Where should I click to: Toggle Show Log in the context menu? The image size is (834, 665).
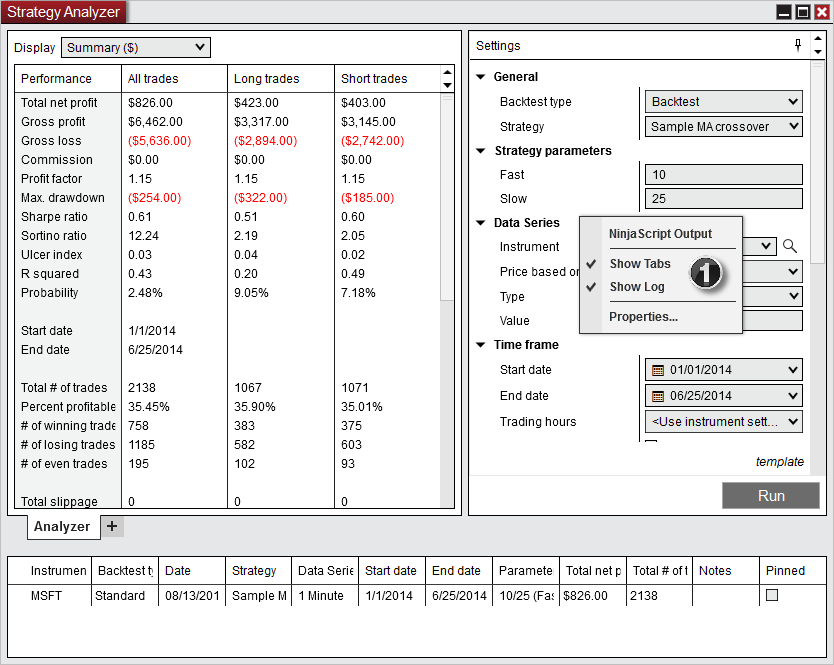[636, 287]
